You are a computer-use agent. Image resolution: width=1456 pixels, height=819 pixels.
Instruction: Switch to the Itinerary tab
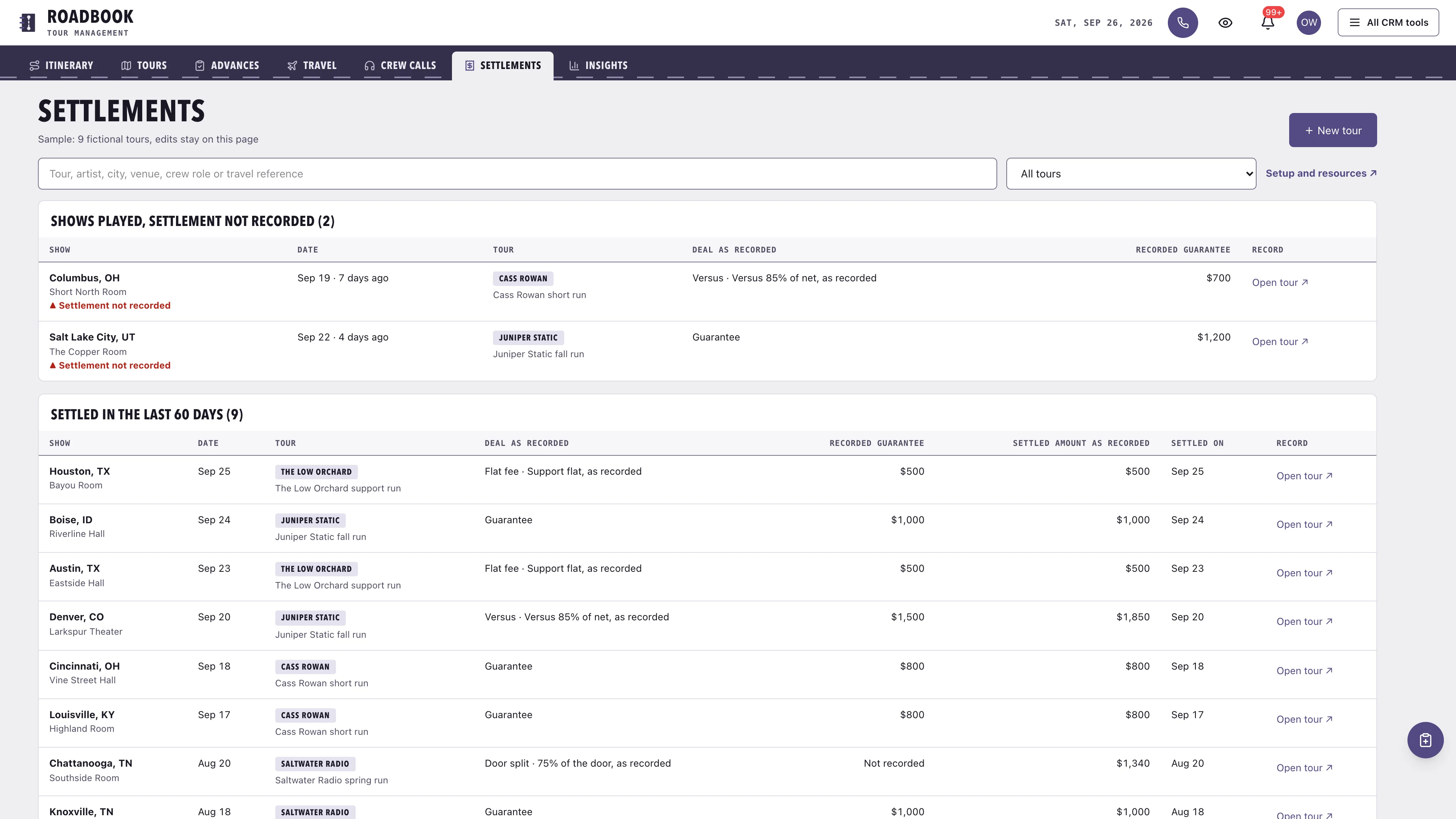[x=61, y=66]
